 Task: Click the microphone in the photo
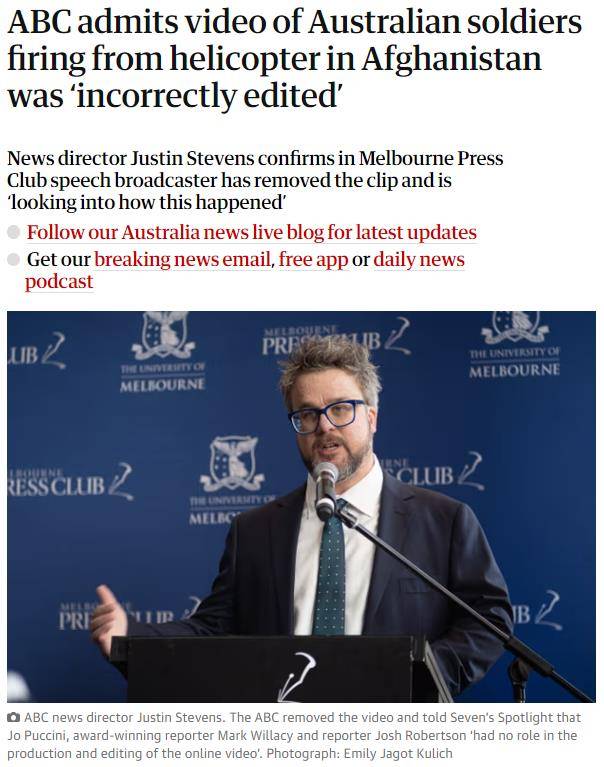click(325, 490)
